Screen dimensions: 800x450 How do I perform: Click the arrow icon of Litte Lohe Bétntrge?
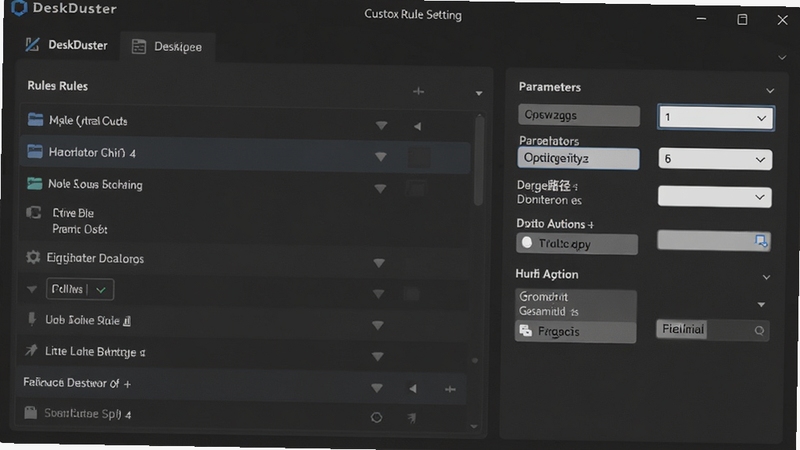(x=31, y=351)
